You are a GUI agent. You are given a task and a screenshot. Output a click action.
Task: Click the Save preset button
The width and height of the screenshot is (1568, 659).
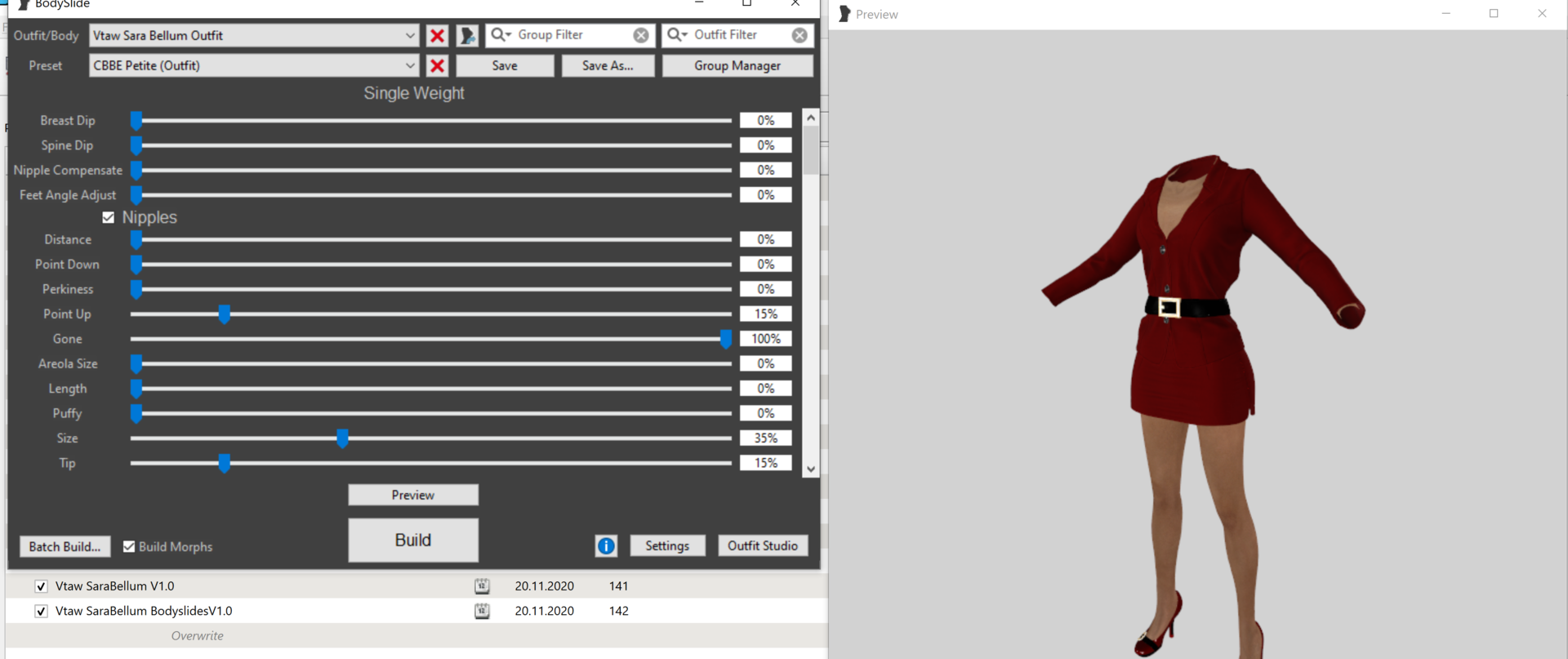pos(505,65)
